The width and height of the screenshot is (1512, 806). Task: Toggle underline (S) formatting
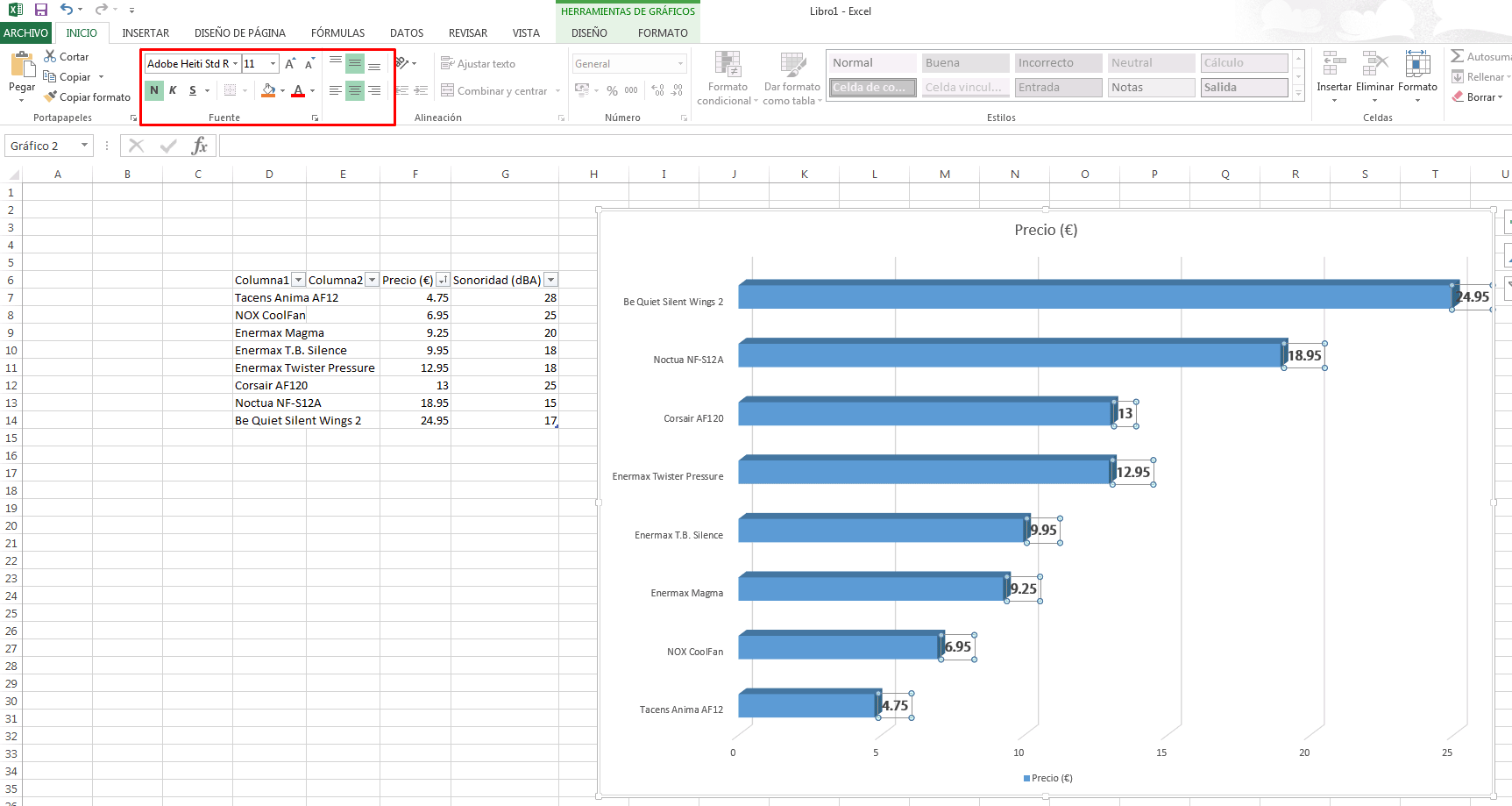pyautogui.click(x=193, y=90)
